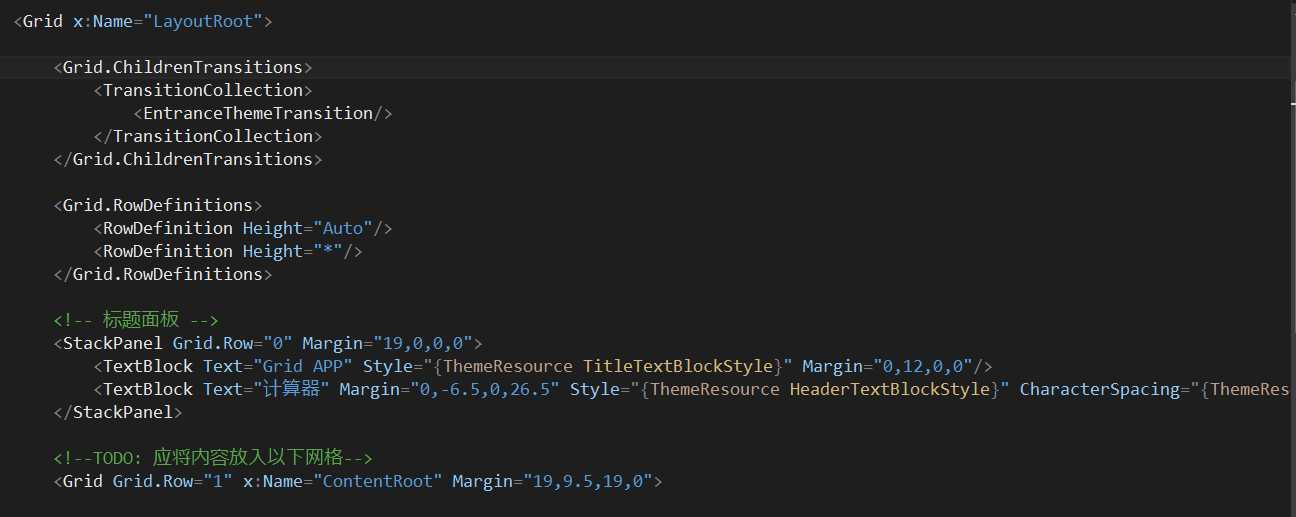Screen dimensions: 1296x517
Task: Click the closing Grid.ChildrenTransitions tag
Action: [x=188, y=159]
